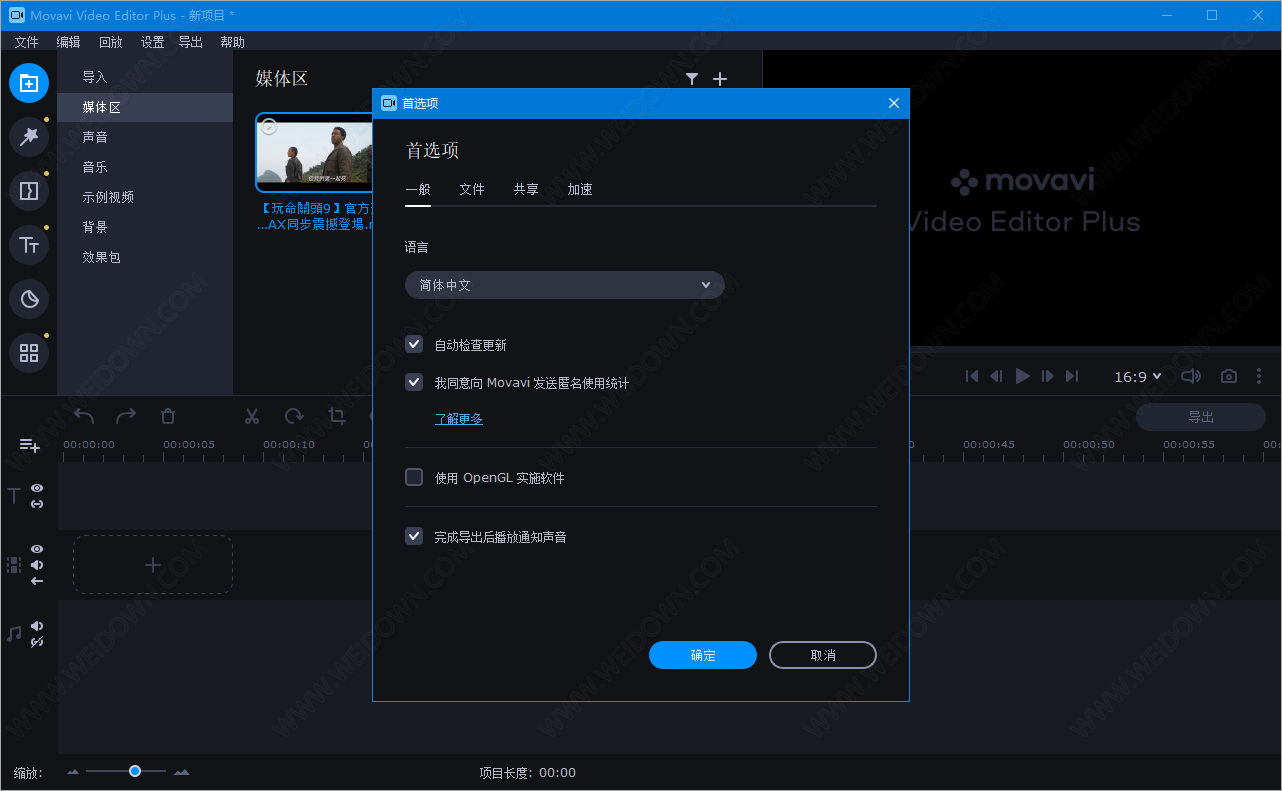1282x791 pixels.
Task: Open the file import tab icon
Action: coord(29,83)
